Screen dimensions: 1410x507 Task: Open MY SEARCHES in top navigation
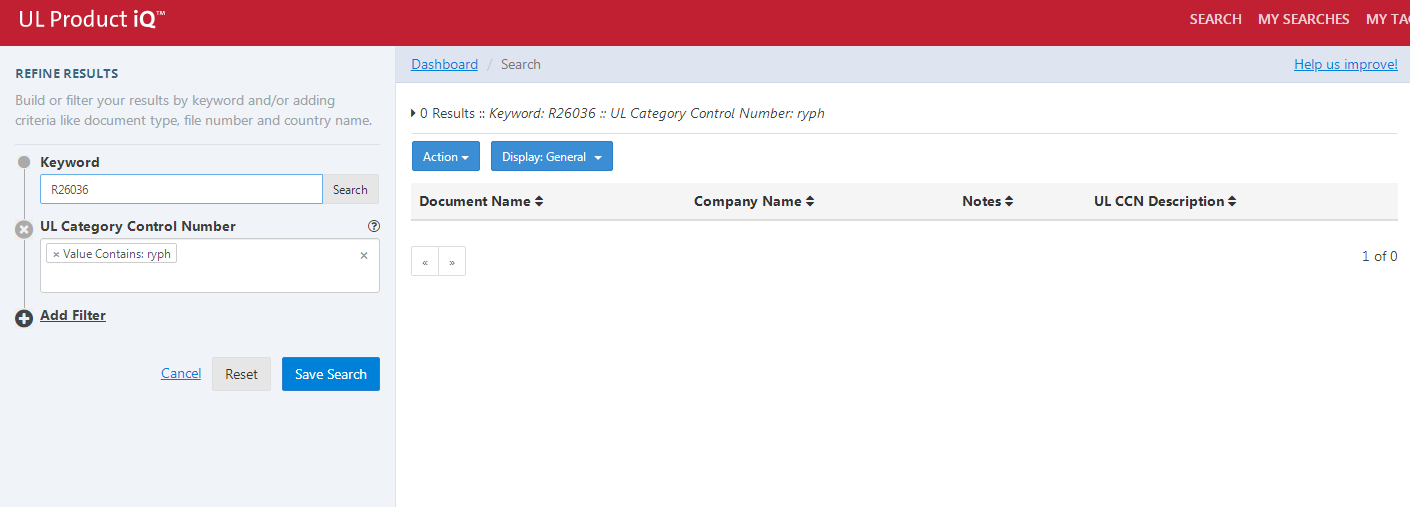tap(1303, 19)
